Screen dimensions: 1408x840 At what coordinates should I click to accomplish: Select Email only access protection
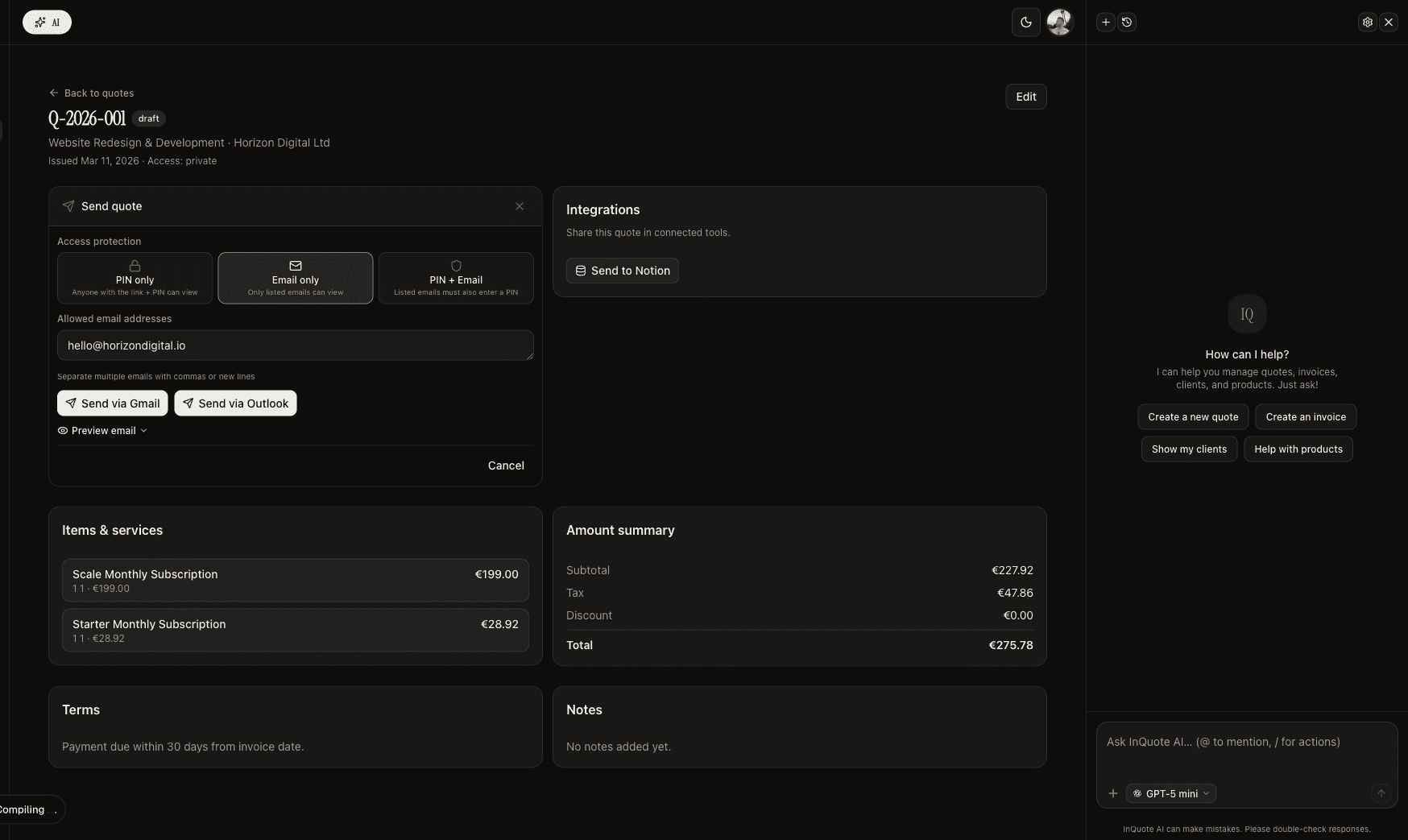click(296, 278)
